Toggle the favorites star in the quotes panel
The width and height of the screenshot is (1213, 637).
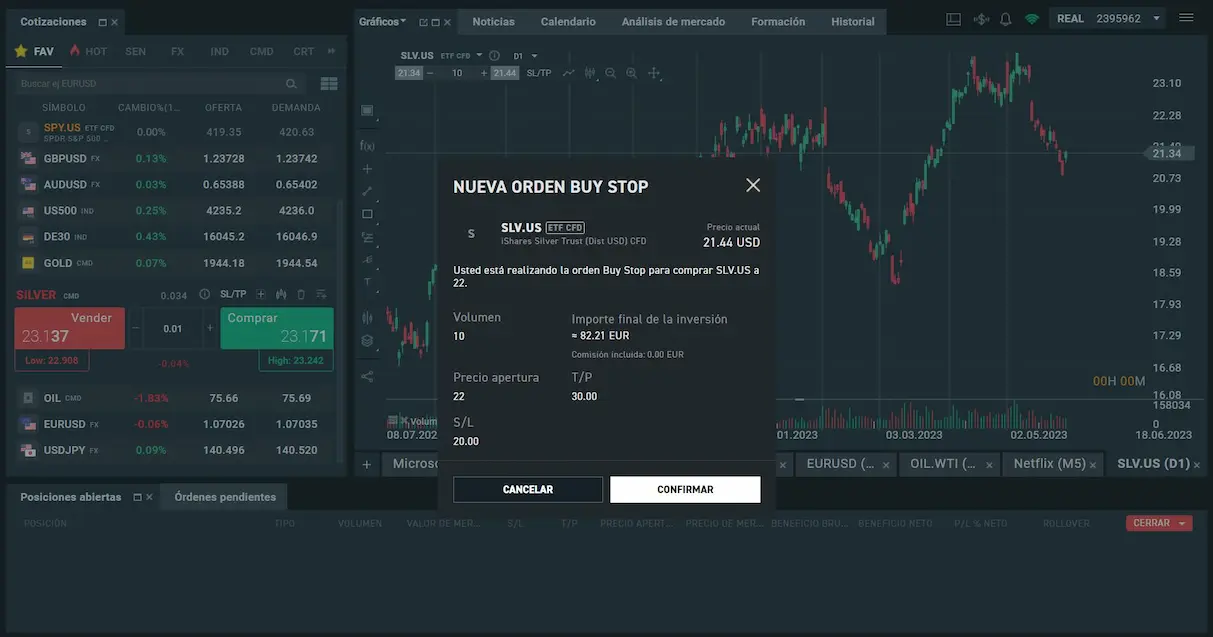click(20, 50)
